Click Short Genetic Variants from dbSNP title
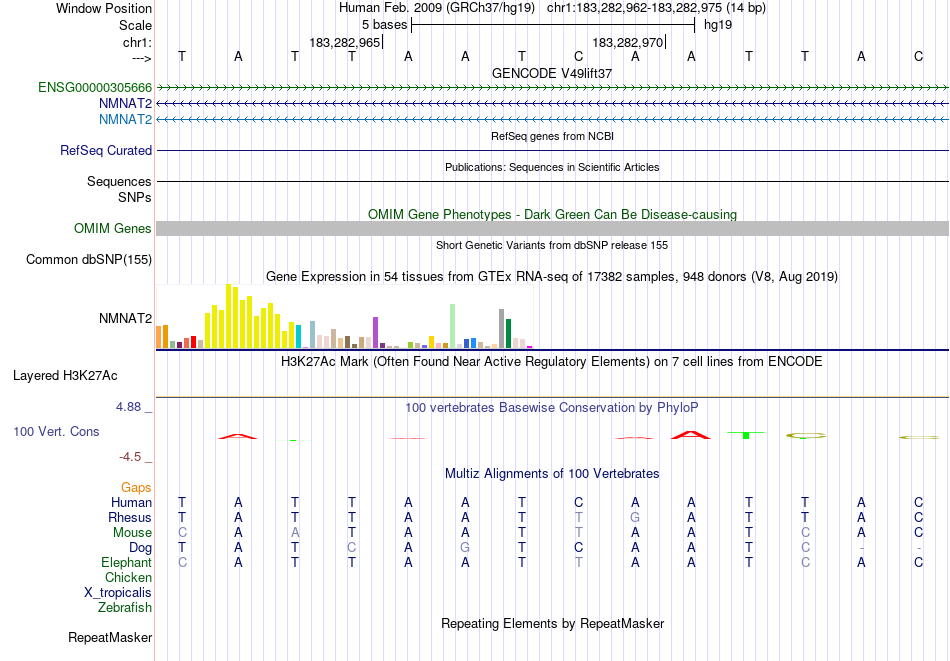This screenshot has height=661, width=950. 552,245
